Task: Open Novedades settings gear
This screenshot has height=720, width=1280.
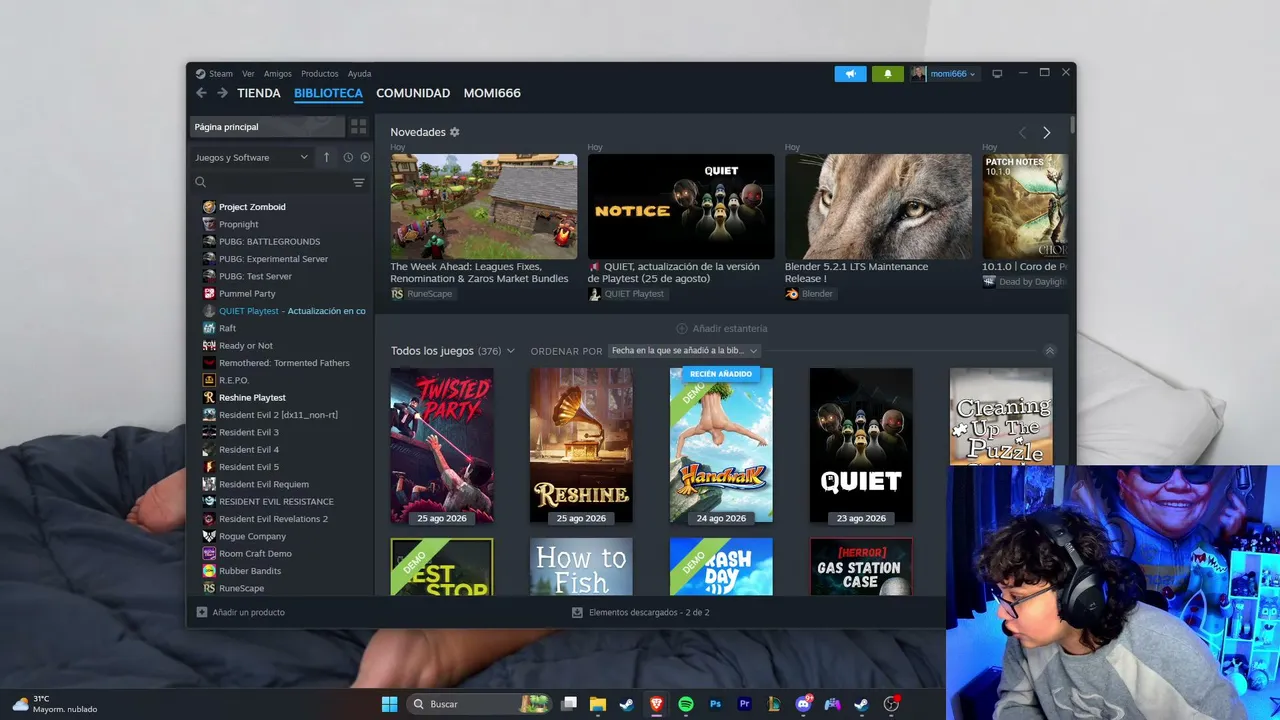Action: tap(455, 132)
